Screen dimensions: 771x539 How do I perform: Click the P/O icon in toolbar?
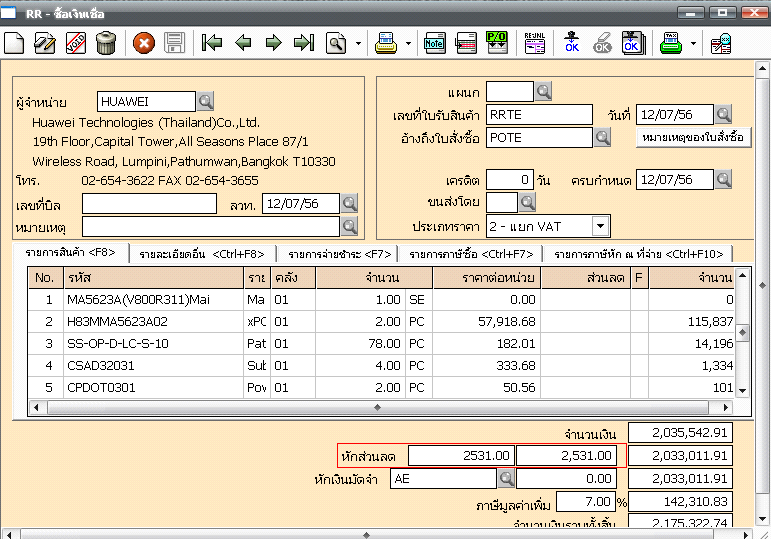496,43
